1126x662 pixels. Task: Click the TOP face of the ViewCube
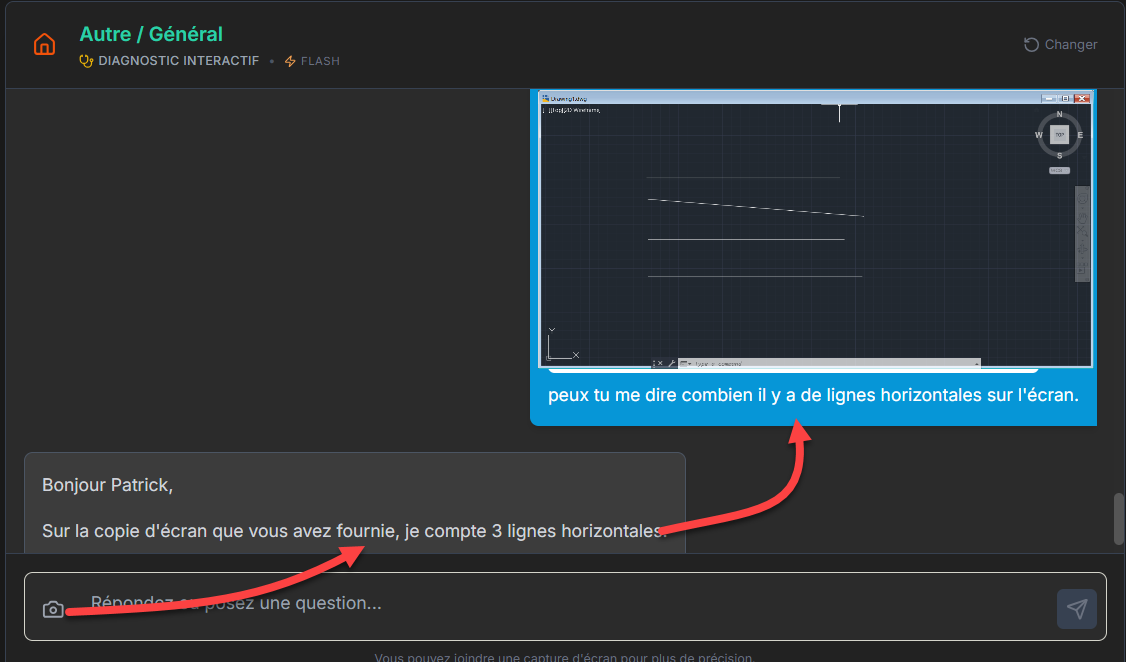[1059, 135]
